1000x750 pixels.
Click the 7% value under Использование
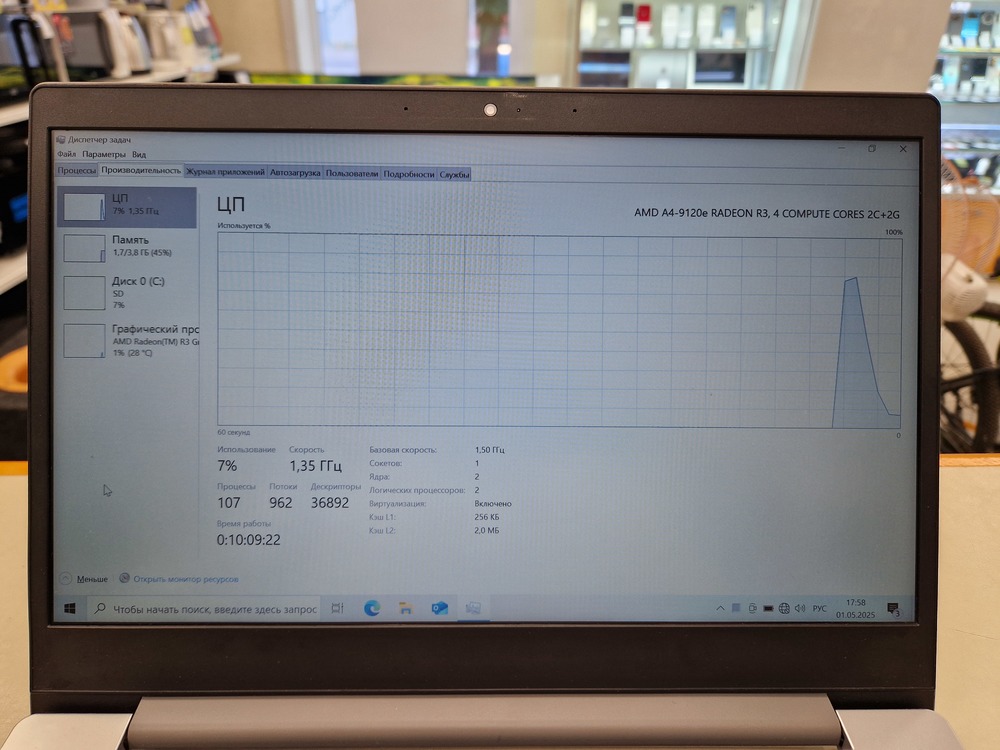click(x=227, y=466)
